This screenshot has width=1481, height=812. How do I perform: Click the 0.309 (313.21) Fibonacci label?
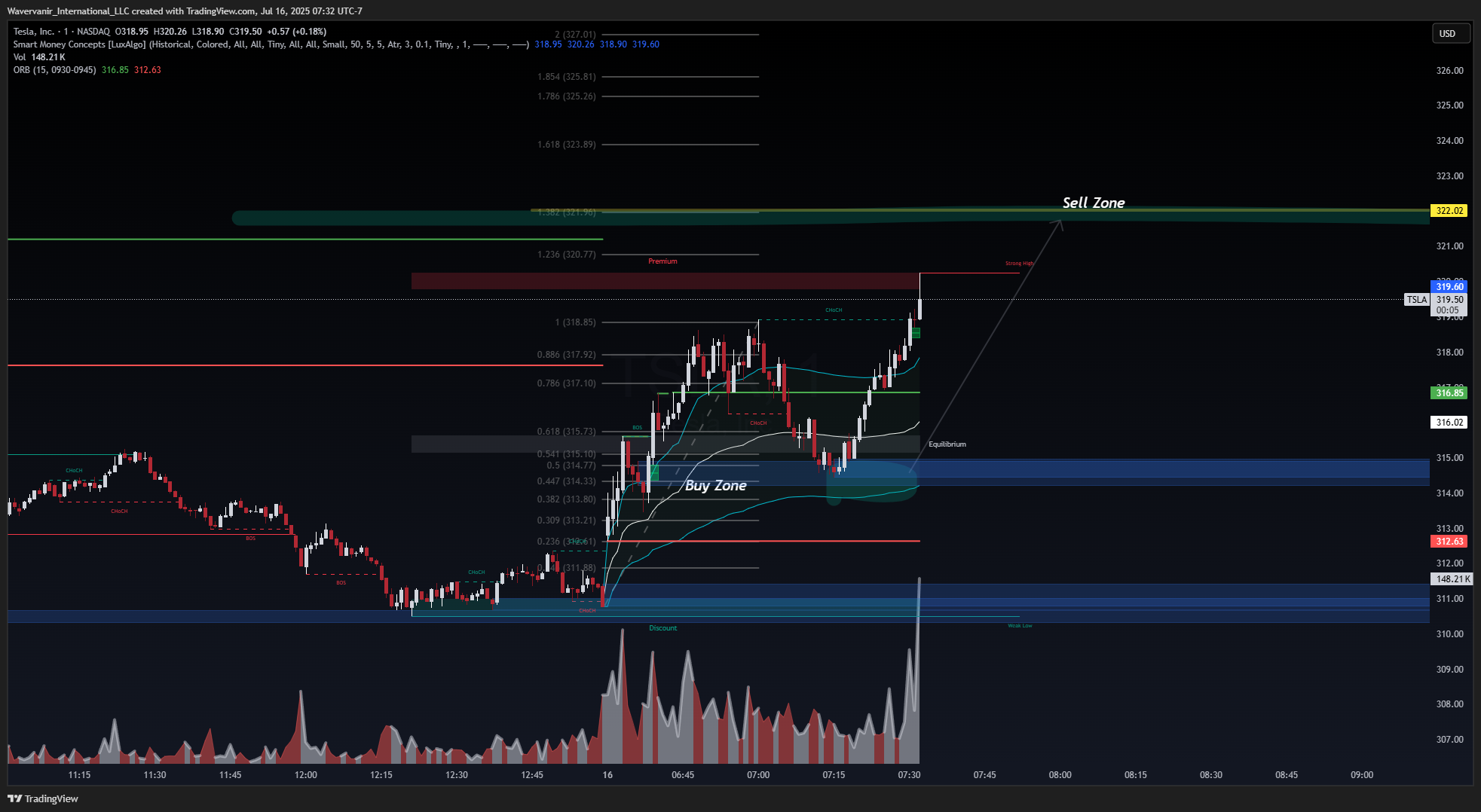click(567, 520)
